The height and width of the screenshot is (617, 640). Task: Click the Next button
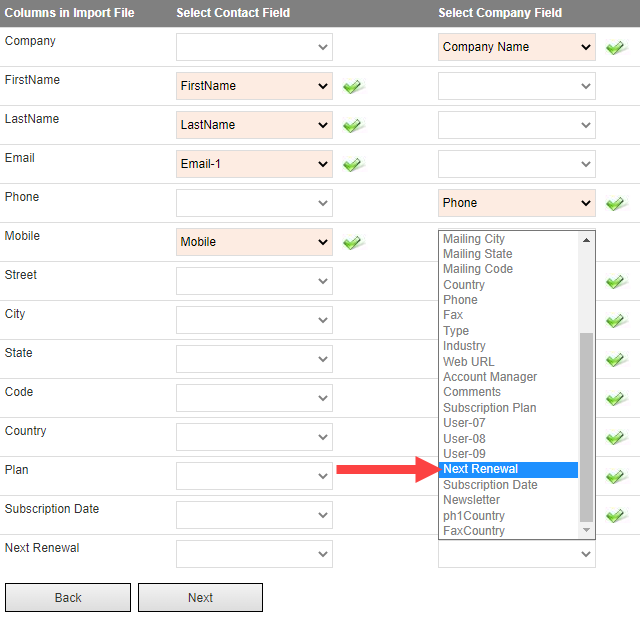click(x=200, y=597)
